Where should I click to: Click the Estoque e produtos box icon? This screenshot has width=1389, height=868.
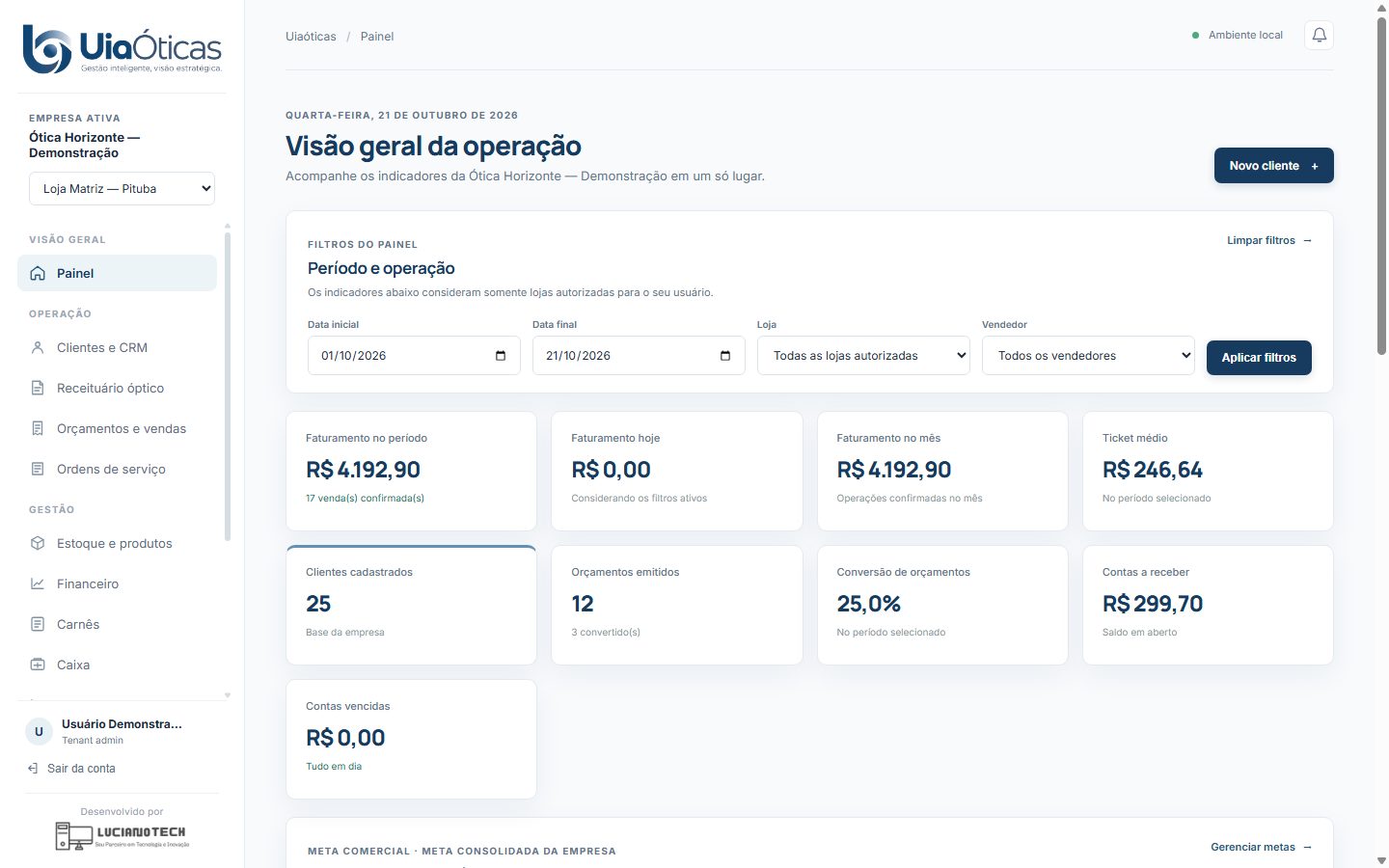(x=38, y=543)
